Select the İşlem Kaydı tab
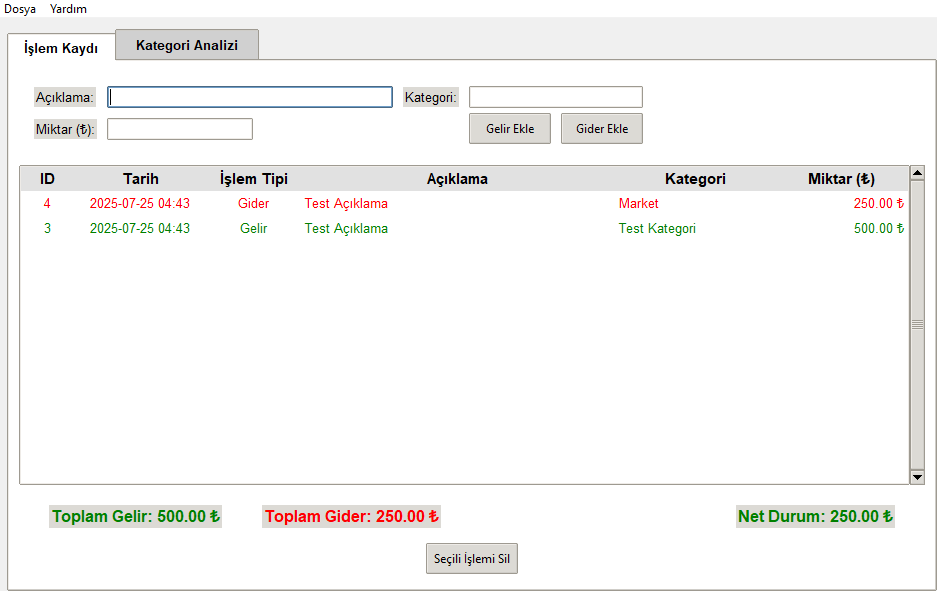 click(61, 48)
